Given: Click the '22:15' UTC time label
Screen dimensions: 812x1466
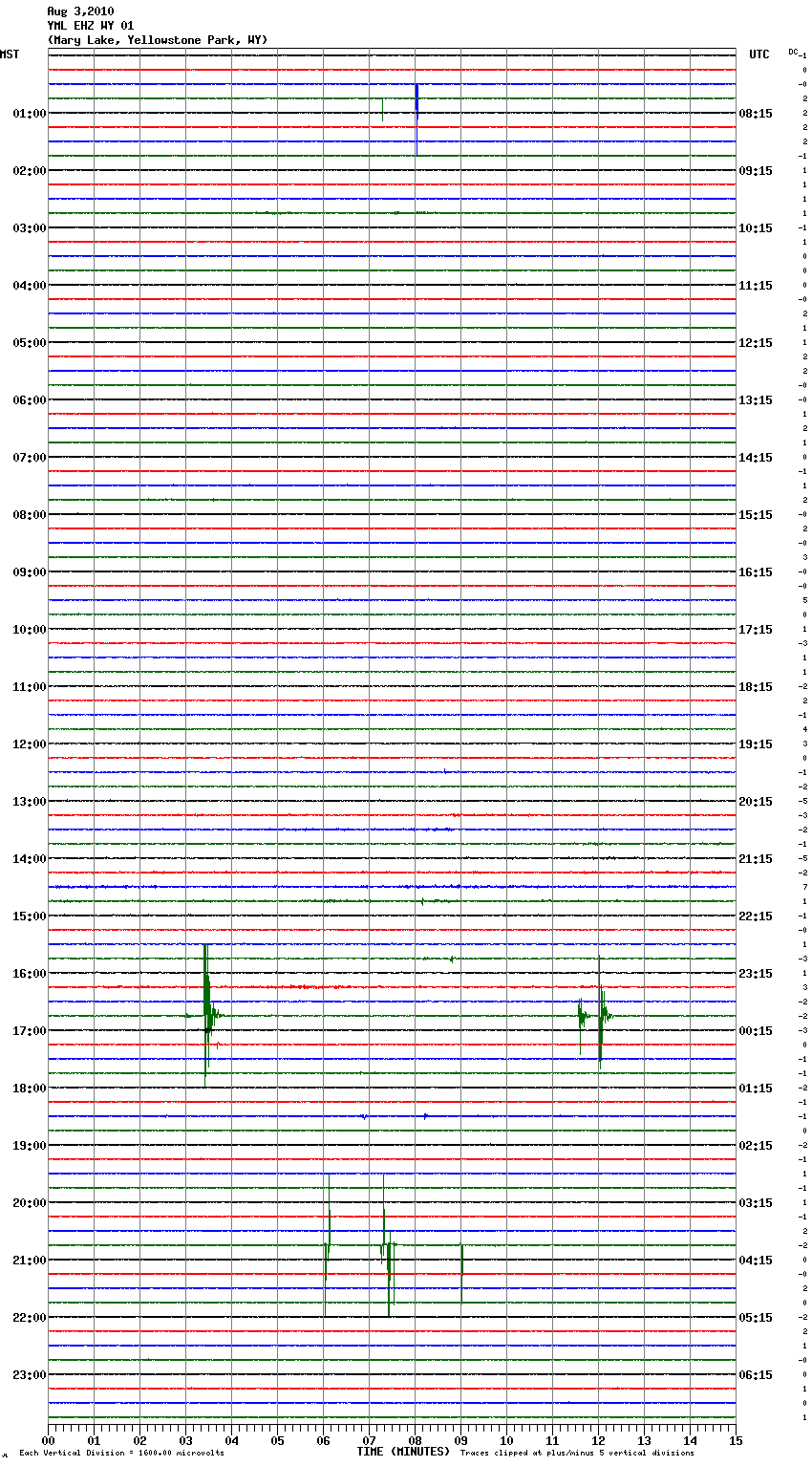Looking at the screenshot, I should (x=756, y=916).
